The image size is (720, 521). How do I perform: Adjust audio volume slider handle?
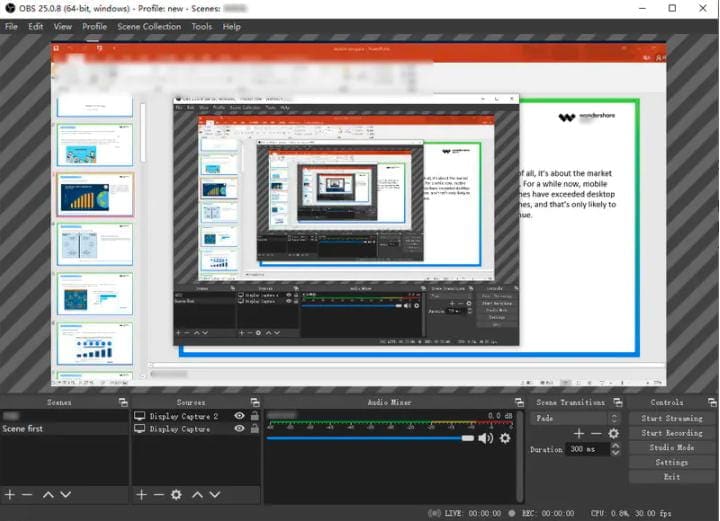coord(467,438)
